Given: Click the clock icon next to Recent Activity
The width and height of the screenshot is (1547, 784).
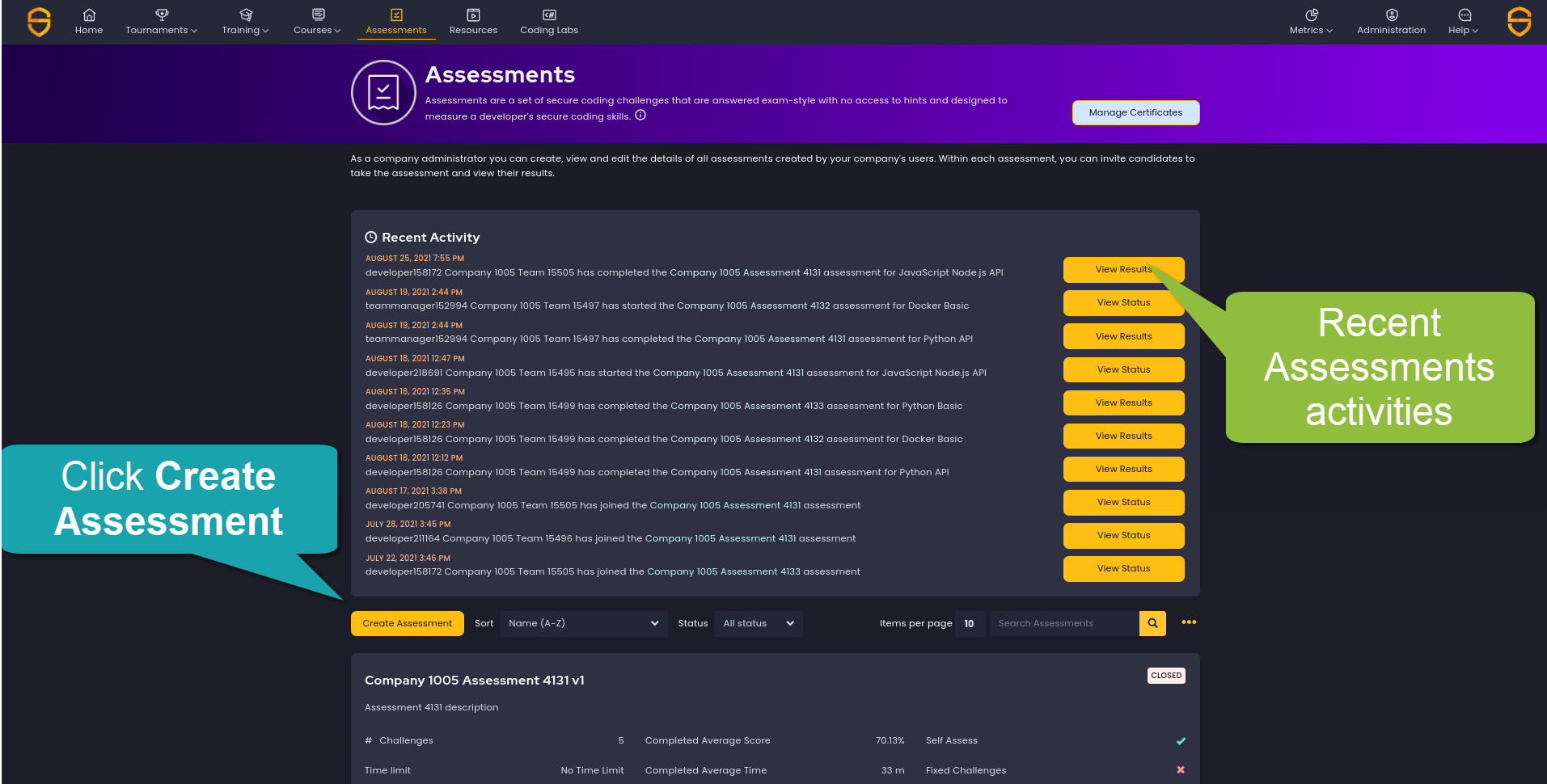Looking at the screenshot, I should coord(370,237).
